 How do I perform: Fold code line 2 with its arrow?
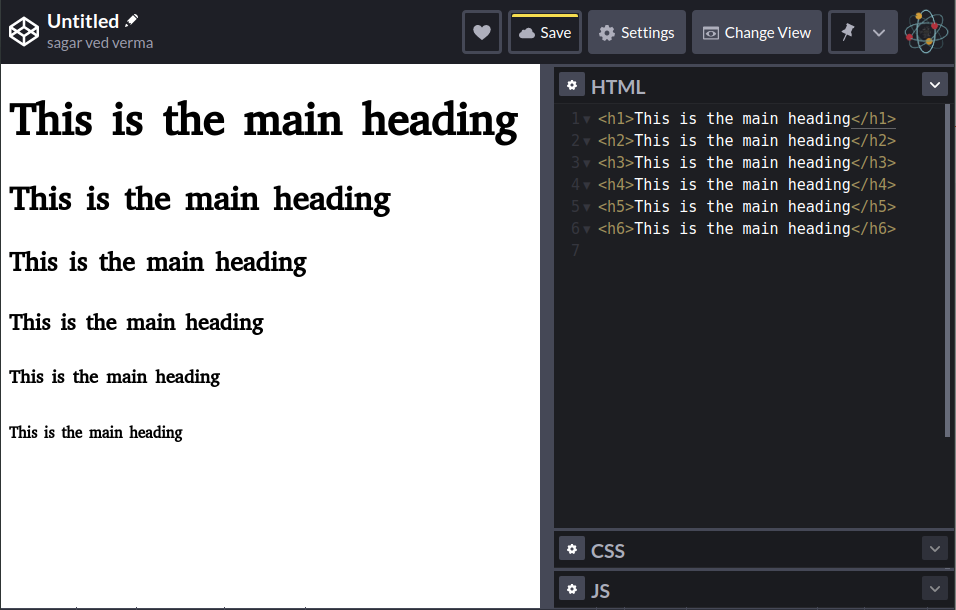click(x=587, y=141)
